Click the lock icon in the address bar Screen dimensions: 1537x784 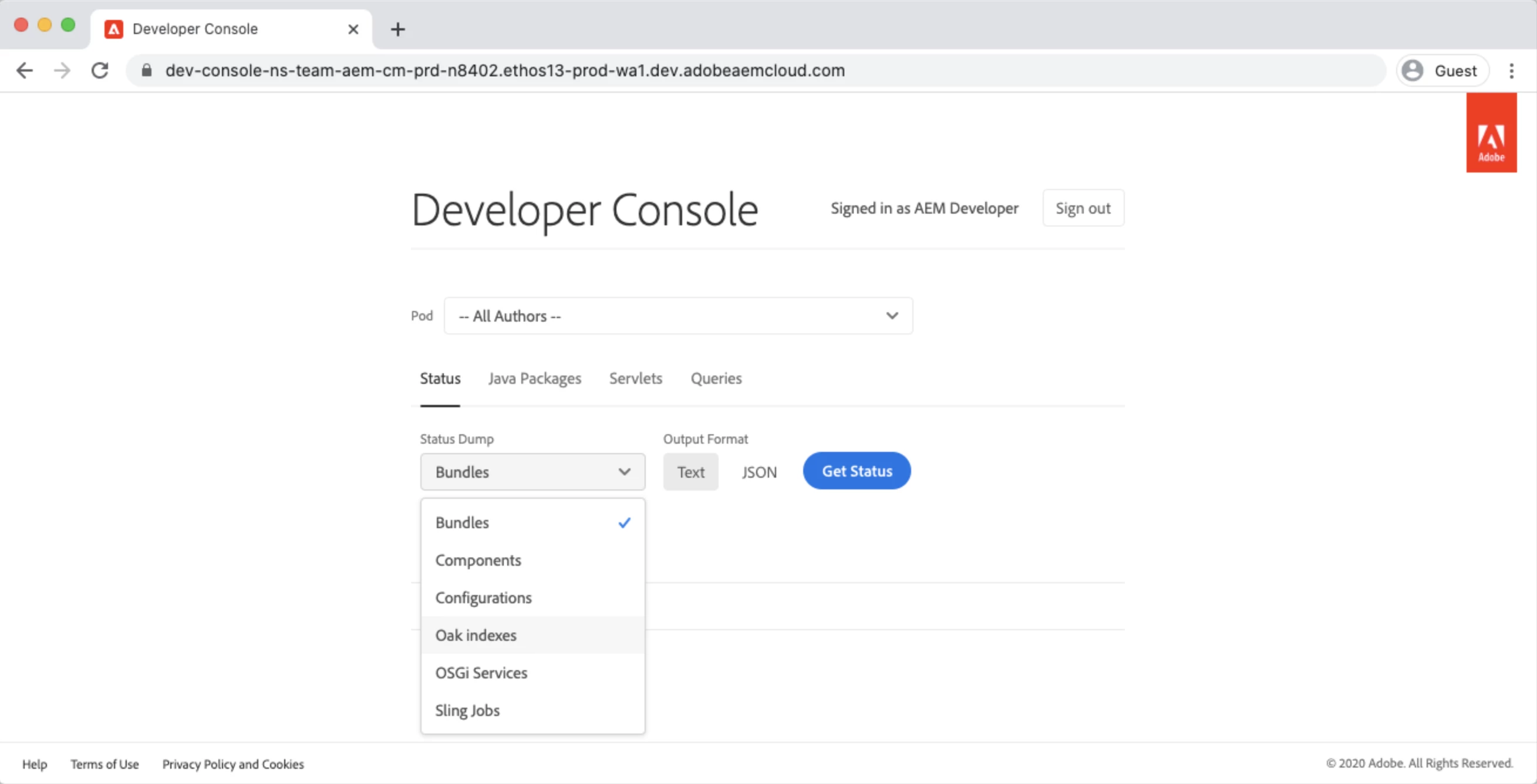pos(147,71)
